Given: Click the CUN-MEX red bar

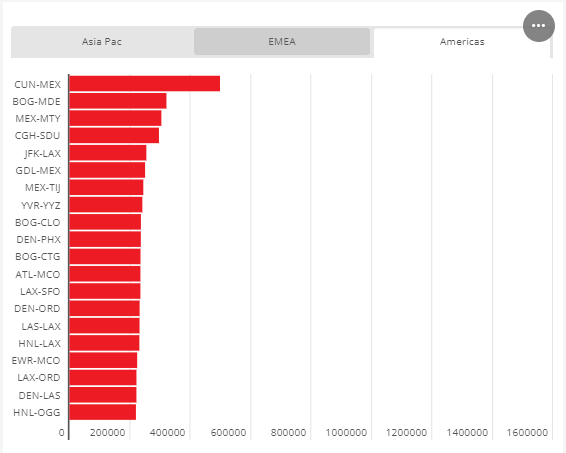Looking at the screenshot, I should point(145,84).
